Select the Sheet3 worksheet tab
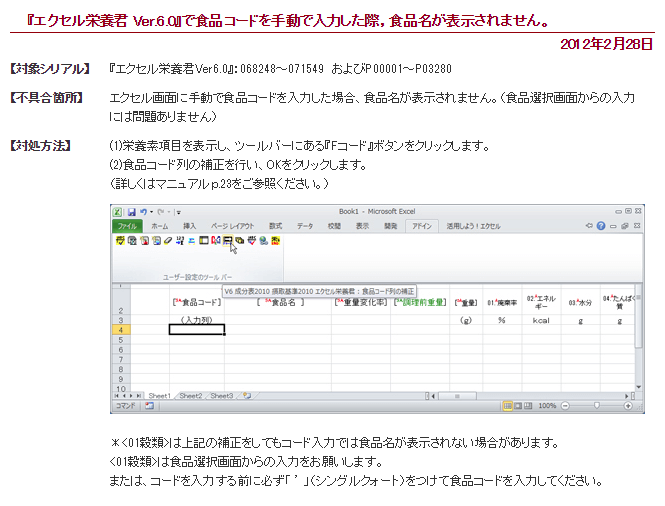The width and height of the screenshot is (665, 506). pos(222,396)
